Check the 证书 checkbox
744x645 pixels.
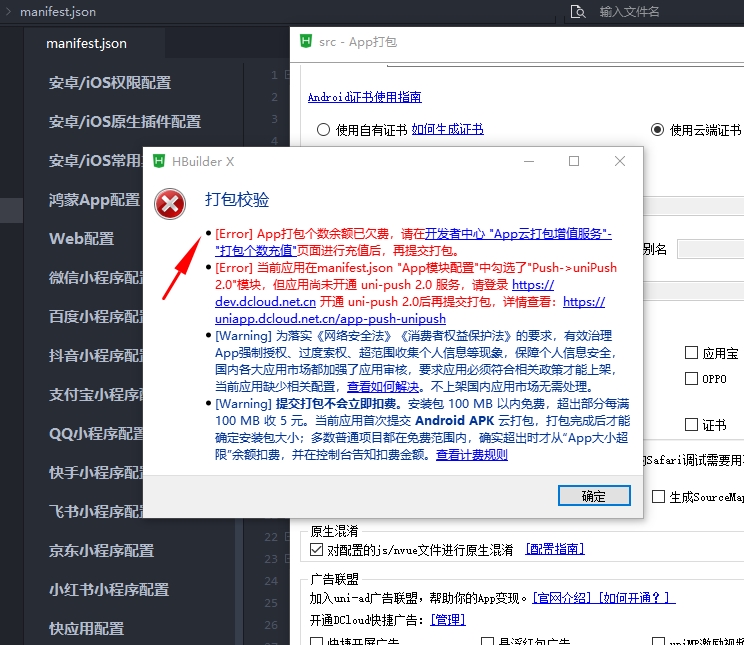tap(691, 424)
